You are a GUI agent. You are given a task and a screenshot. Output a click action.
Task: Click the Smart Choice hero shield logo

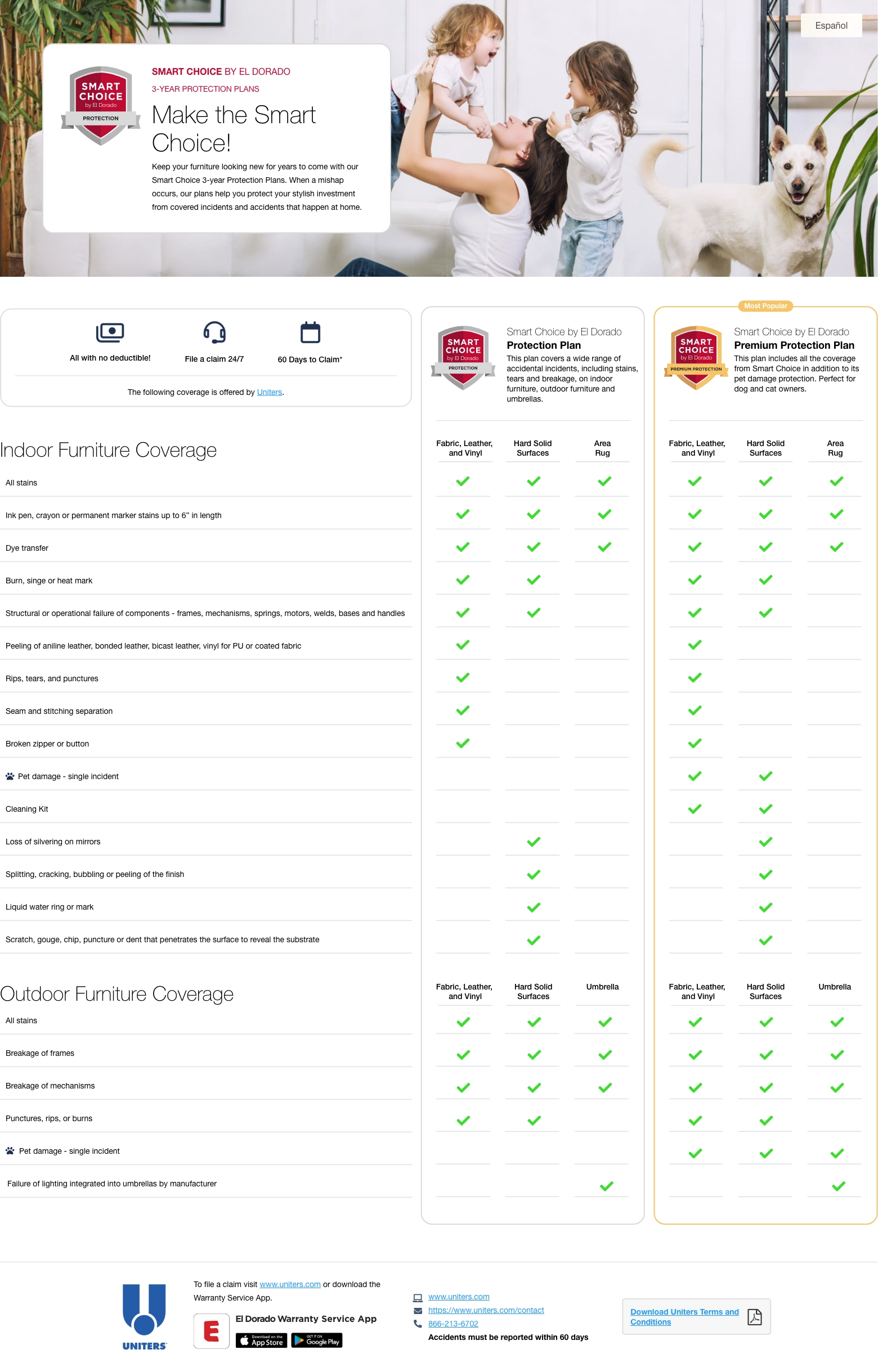point(101,106)
